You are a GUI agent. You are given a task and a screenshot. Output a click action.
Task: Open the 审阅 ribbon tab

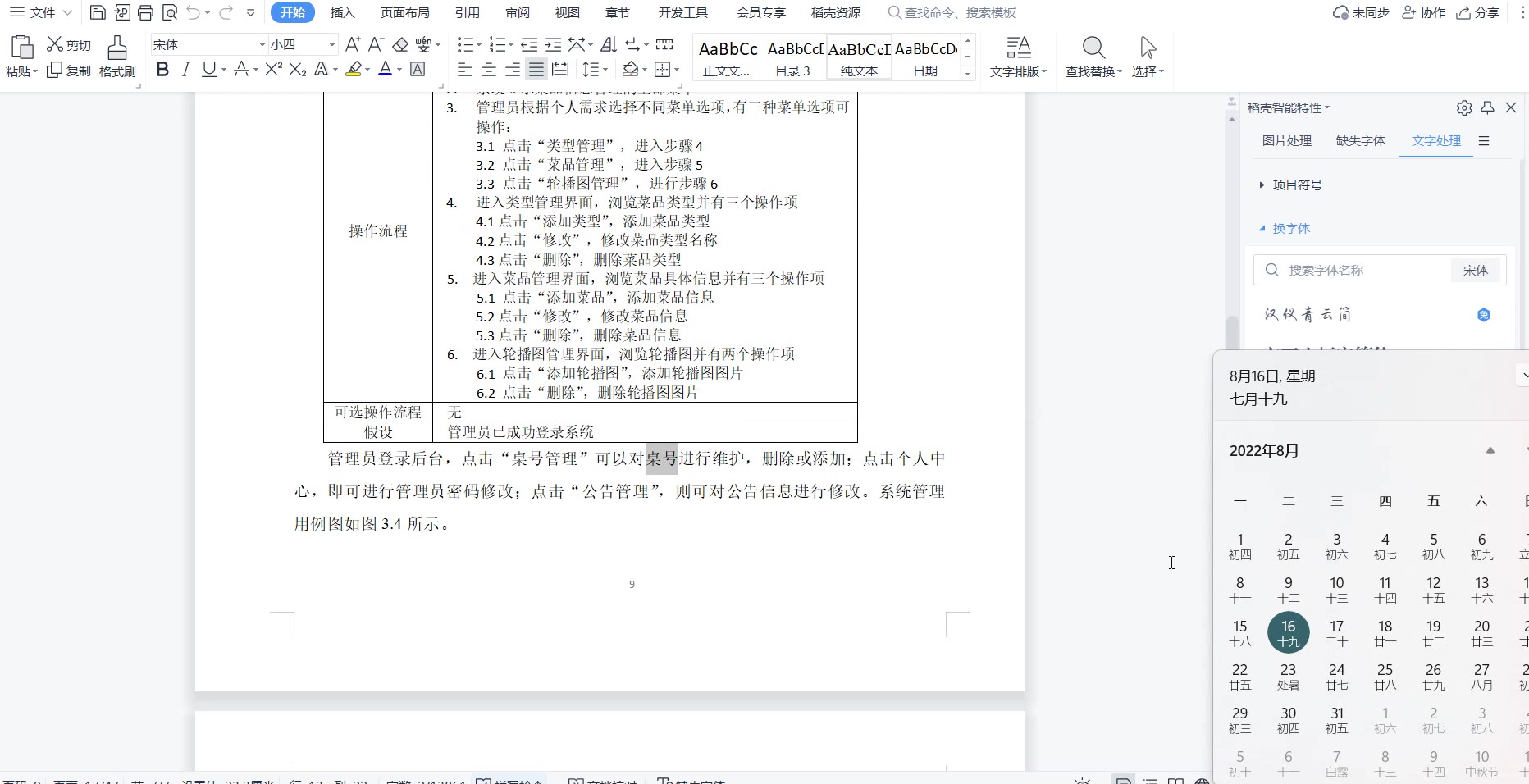(x=518, y=12)
